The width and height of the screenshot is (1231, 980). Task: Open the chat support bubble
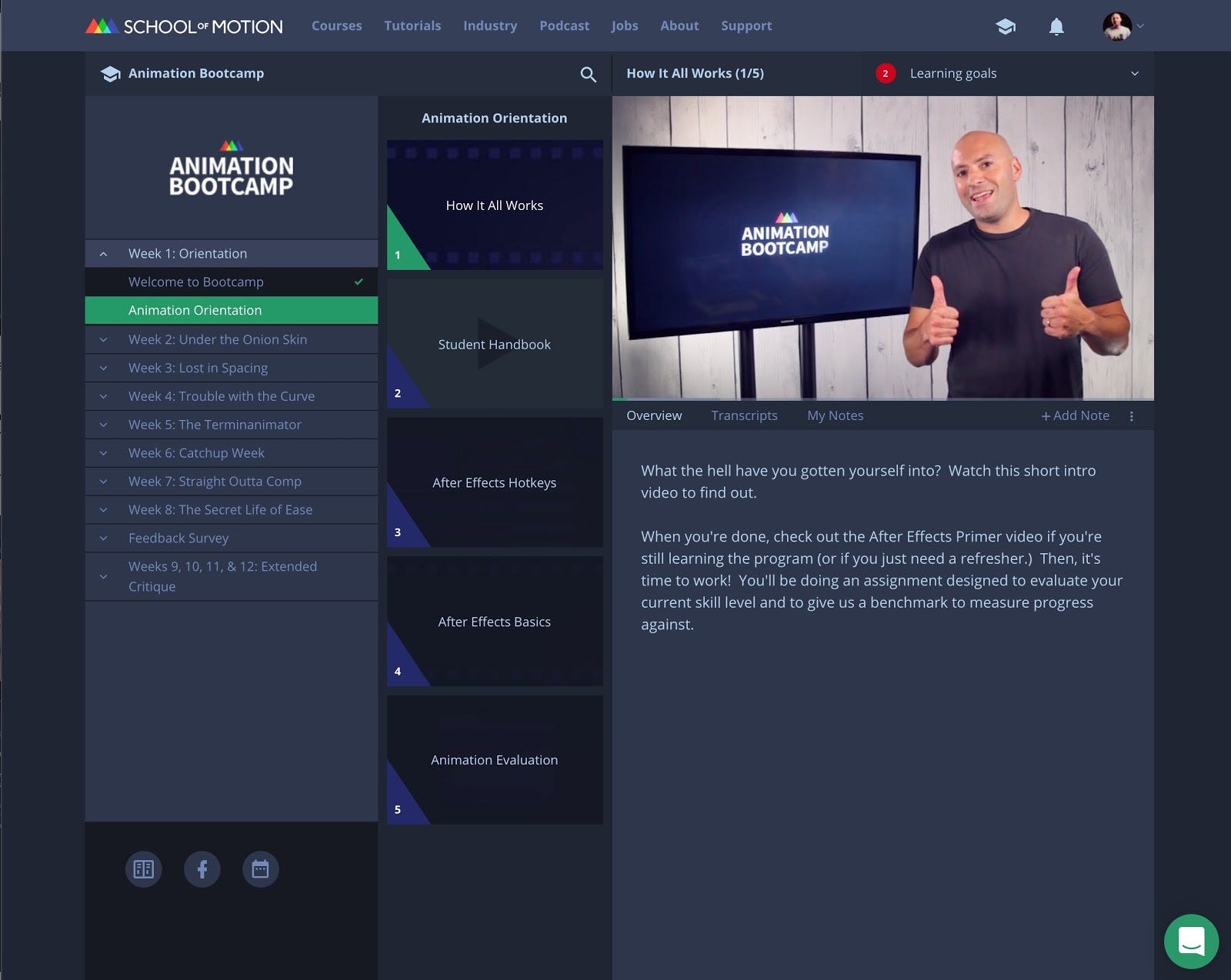click(x=1191, y=941)
